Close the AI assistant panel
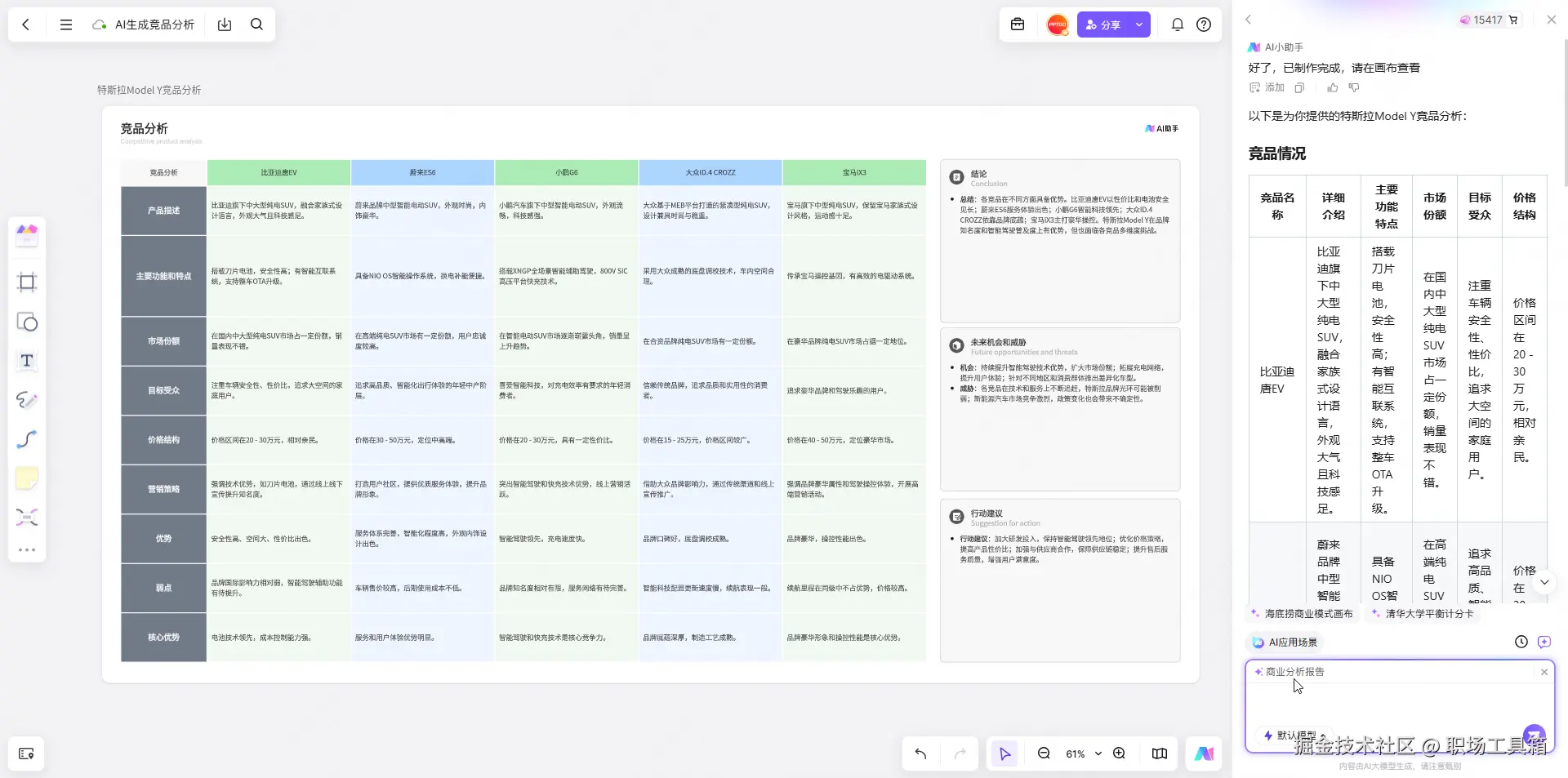Viewport: 1568px width, 778px height. click(x=1551, y=20)
